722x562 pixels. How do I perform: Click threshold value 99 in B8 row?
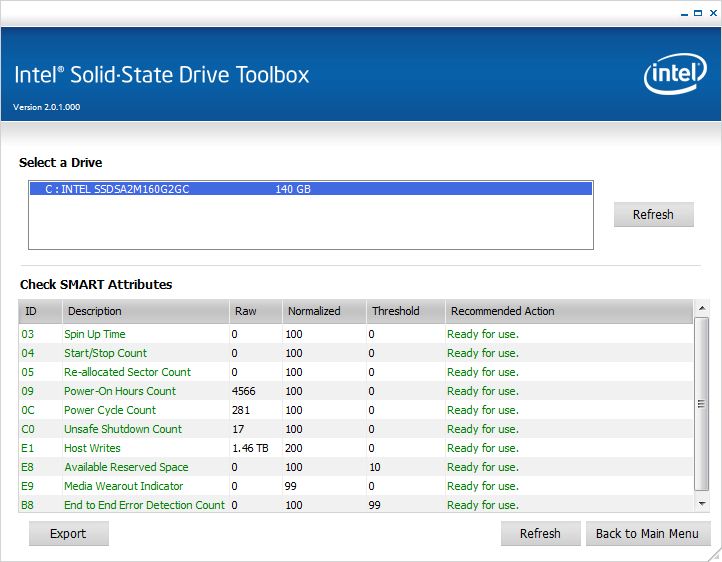(374, 505)
